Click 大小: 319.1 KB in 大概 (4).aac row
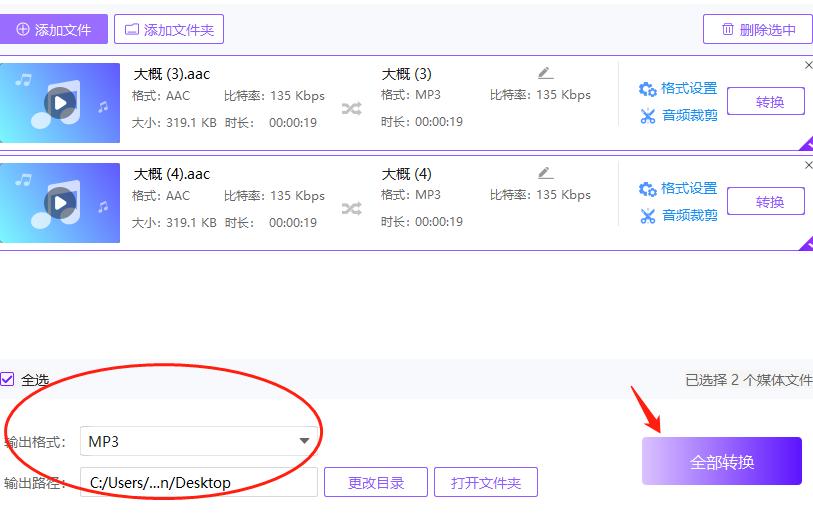Screen dimensions: 813x519 click(x=174, y=223)
